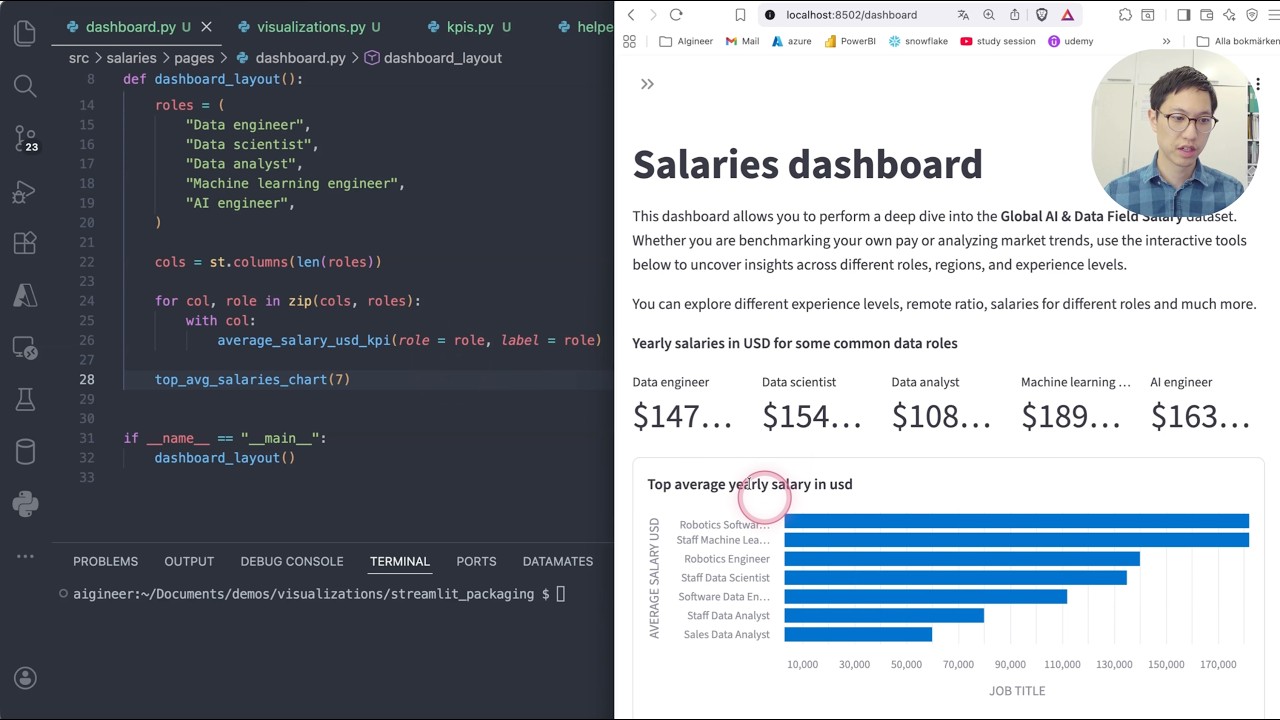Open the Leo AI sparkle icon
The image size is (1280, 720).
coord(1229,15)
